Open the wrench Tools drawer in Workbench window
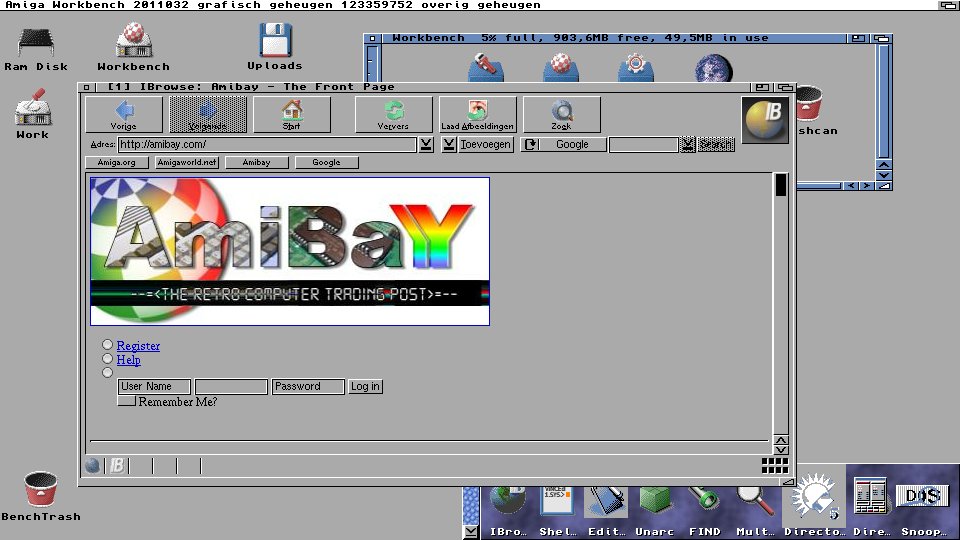Image resolution: width=960 pixels, height=540 pixels. tap(486, 68)
